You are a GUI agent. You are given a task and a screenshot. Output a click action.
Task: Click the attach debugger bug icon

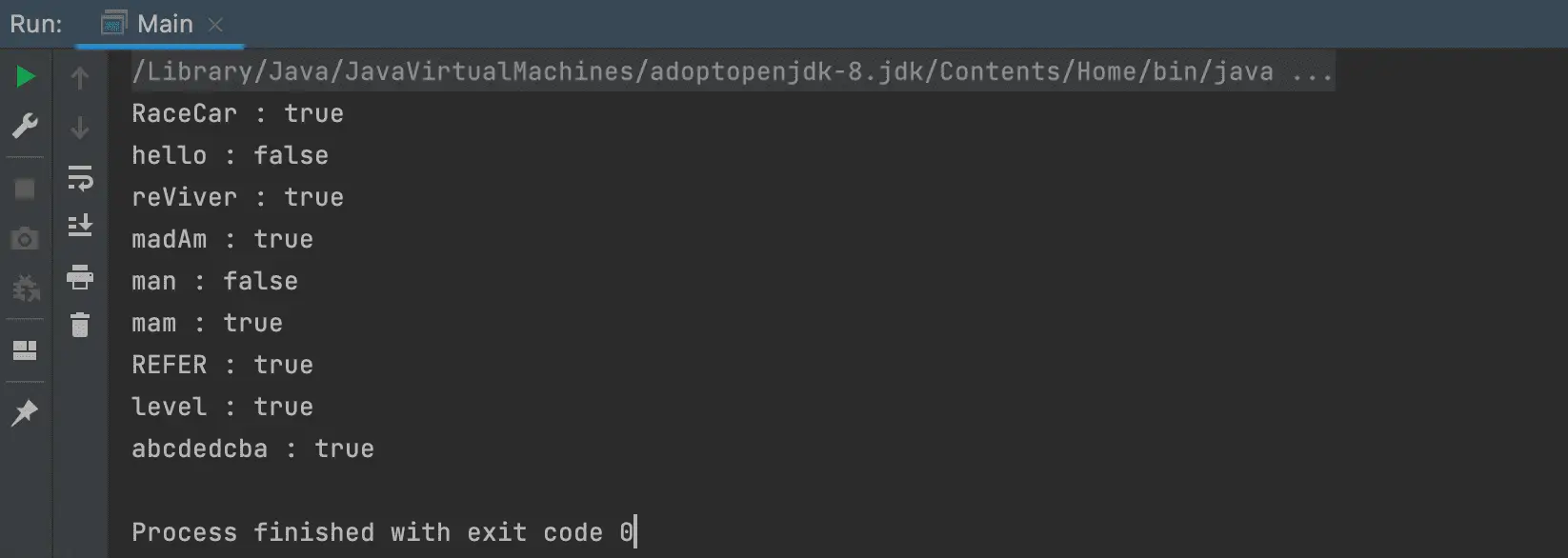(x=25, y=288)
